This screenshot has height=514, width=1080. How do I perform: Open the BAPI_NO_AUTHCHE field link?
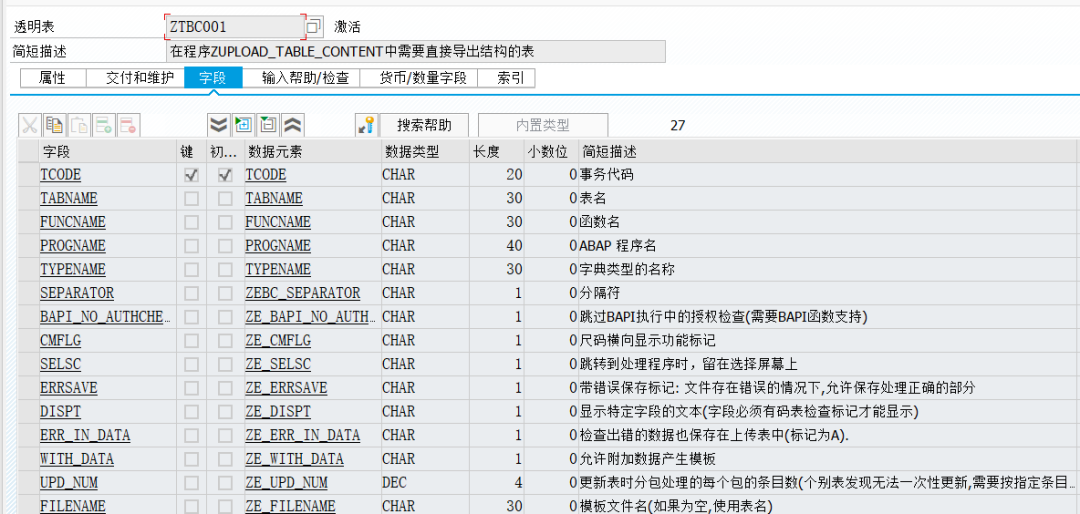(105, 317)
